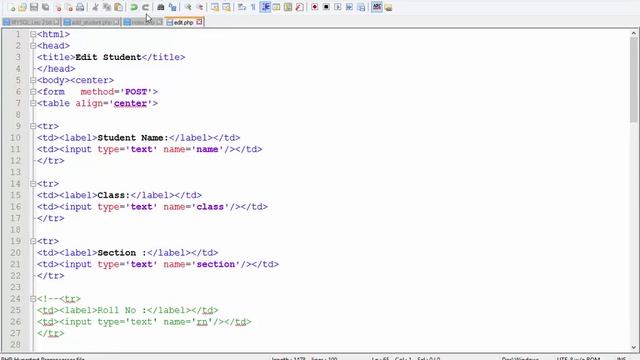This screenshot has width=640, height=360.
Task: Click line number 13 in the margin
Action: (x=16, y=172)
